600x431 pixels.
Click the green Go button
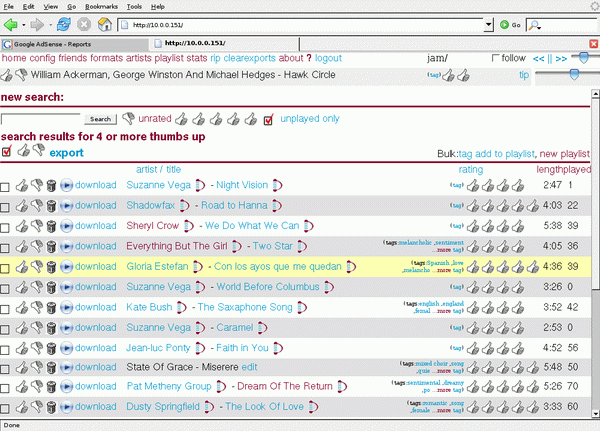click(x=510, y=25)
